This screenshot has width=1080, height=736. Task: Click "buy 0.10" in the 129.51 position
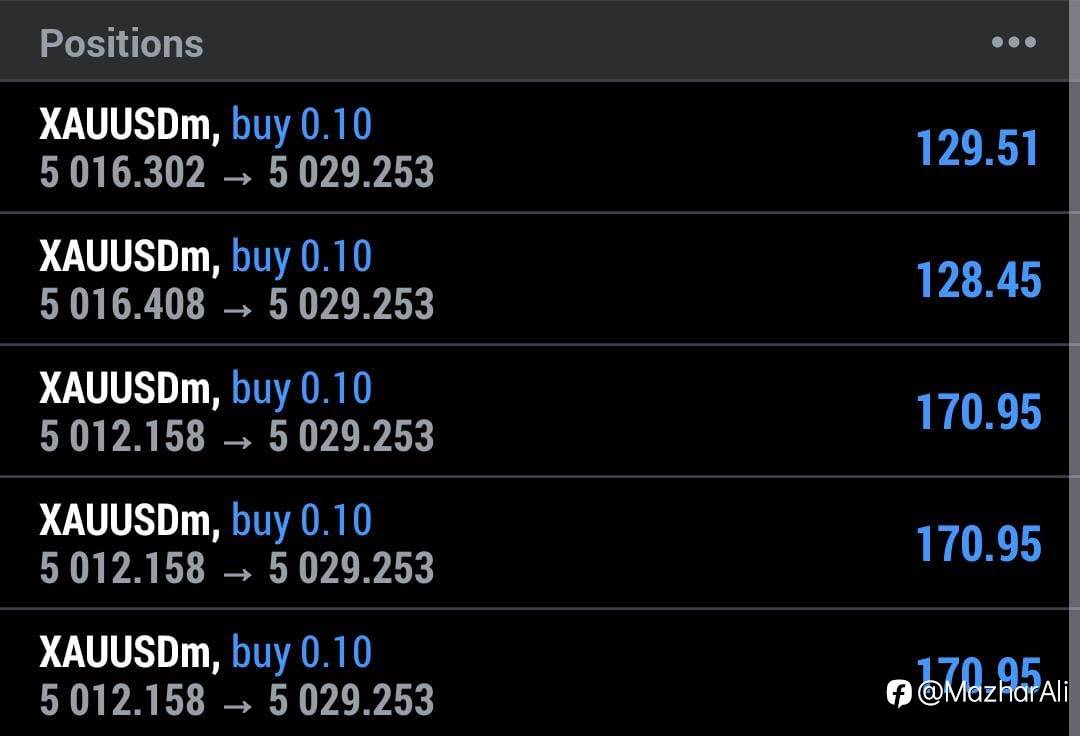302,125
